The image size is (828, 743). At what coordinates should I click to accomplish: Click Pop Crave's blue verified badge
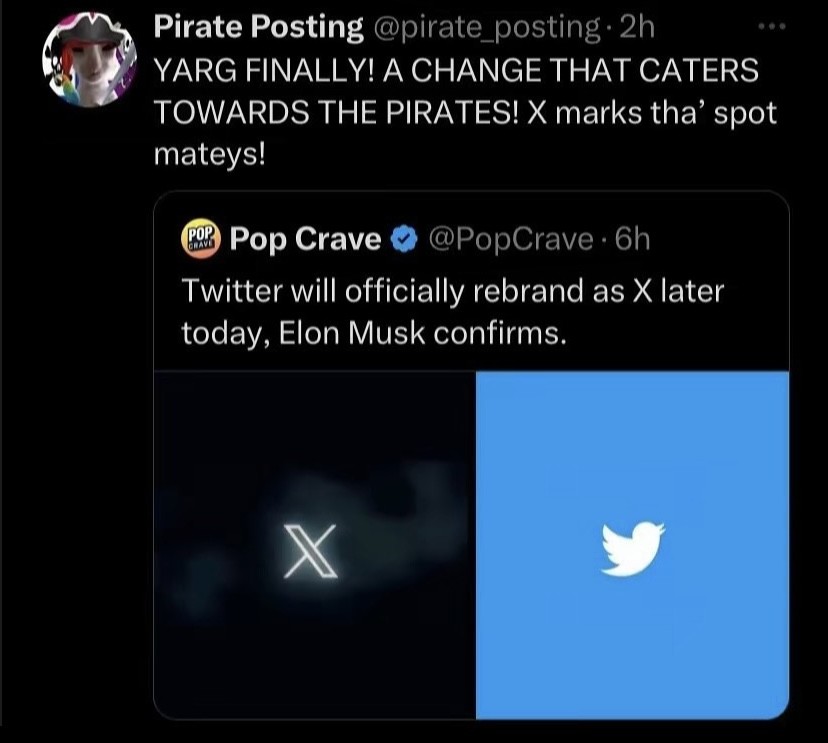[403, 240]
